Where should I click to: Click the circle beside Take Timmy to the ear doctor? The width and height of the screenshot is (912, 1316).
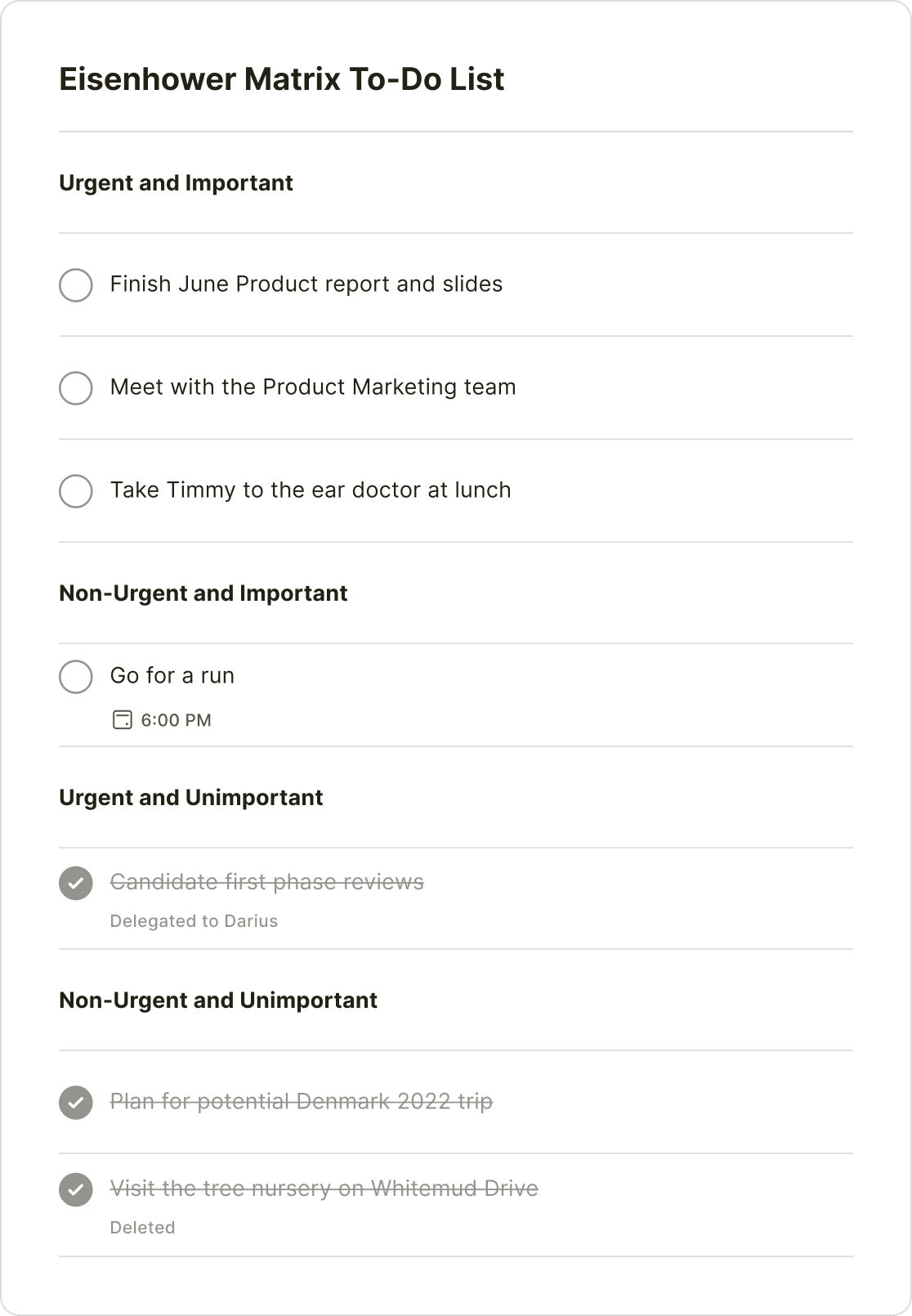(x=75, y=491)
